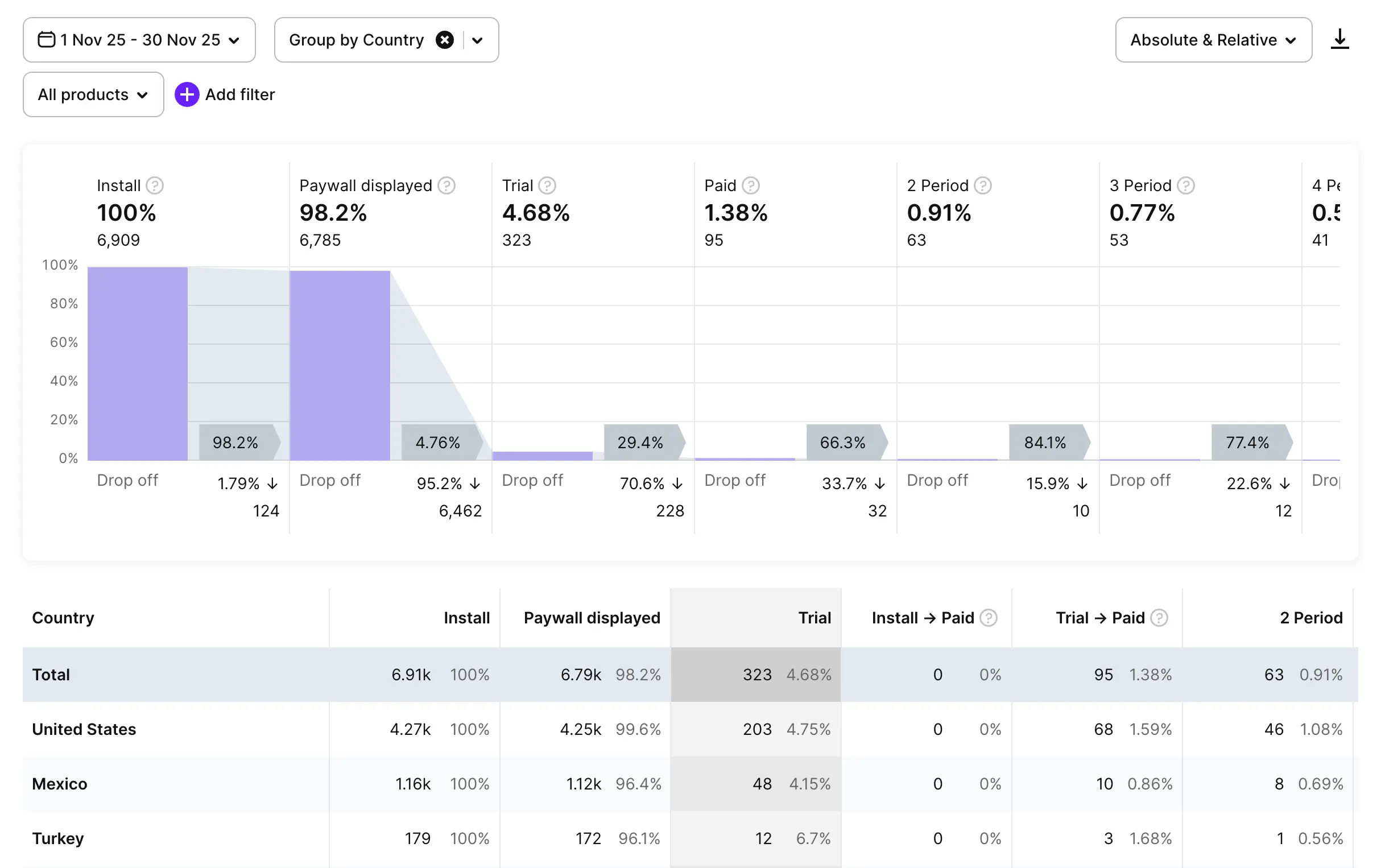Remove the Group by Country grouping
Screen dimensions: 1381x868
445,40
